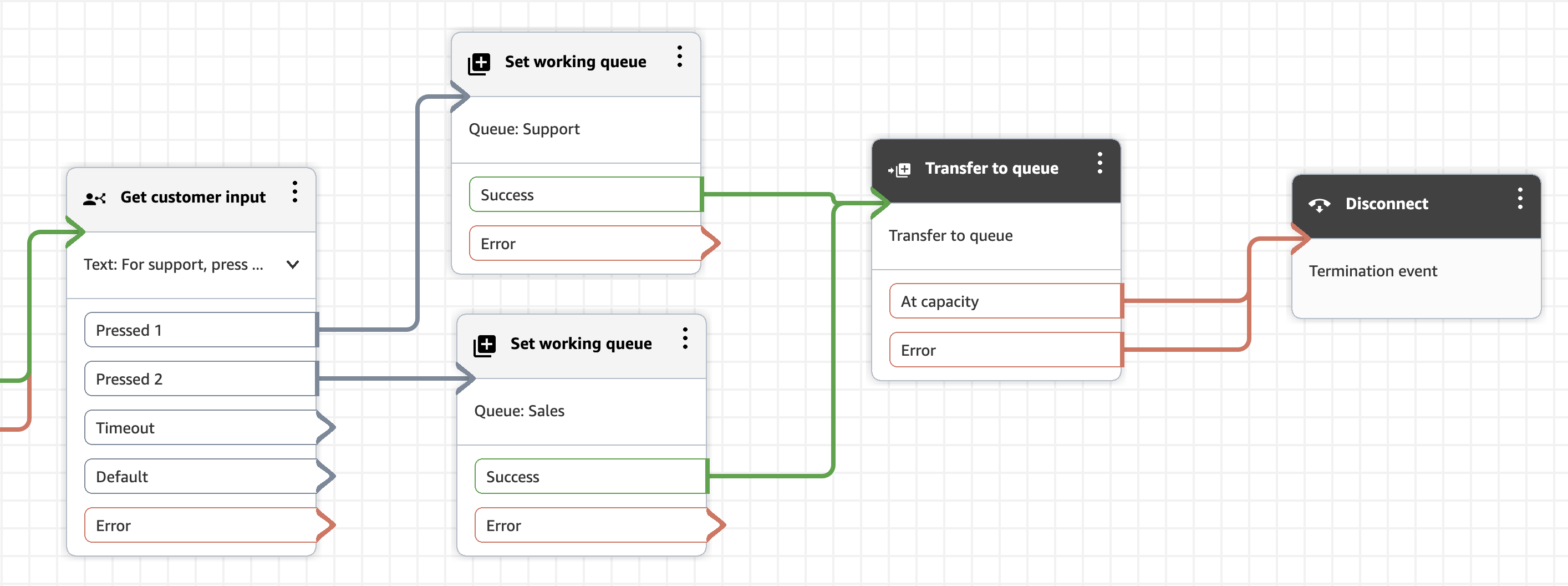Open Disconnect block's three-dot menu

pos(1520,199)
